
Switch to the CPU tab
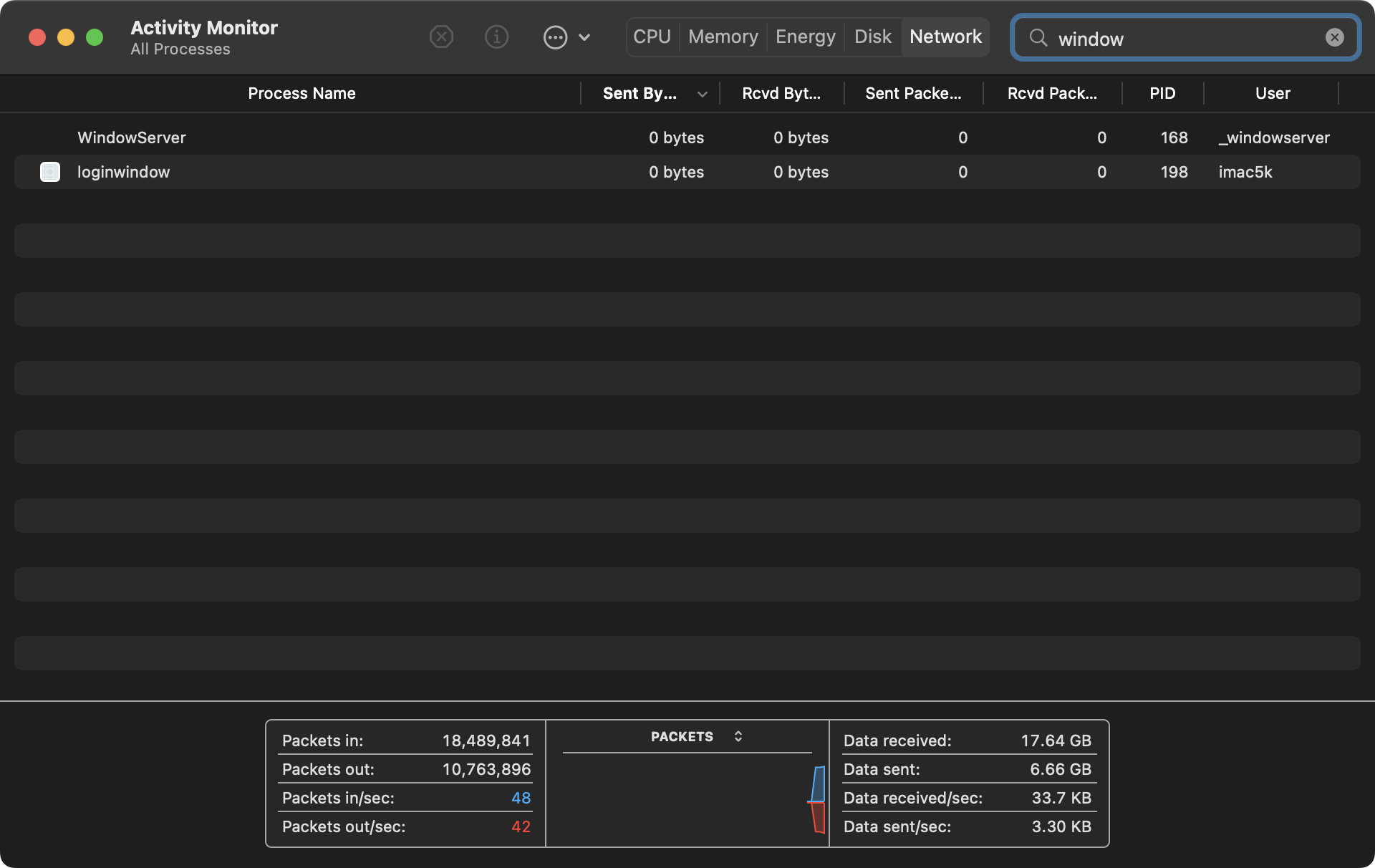coord(652,37)
